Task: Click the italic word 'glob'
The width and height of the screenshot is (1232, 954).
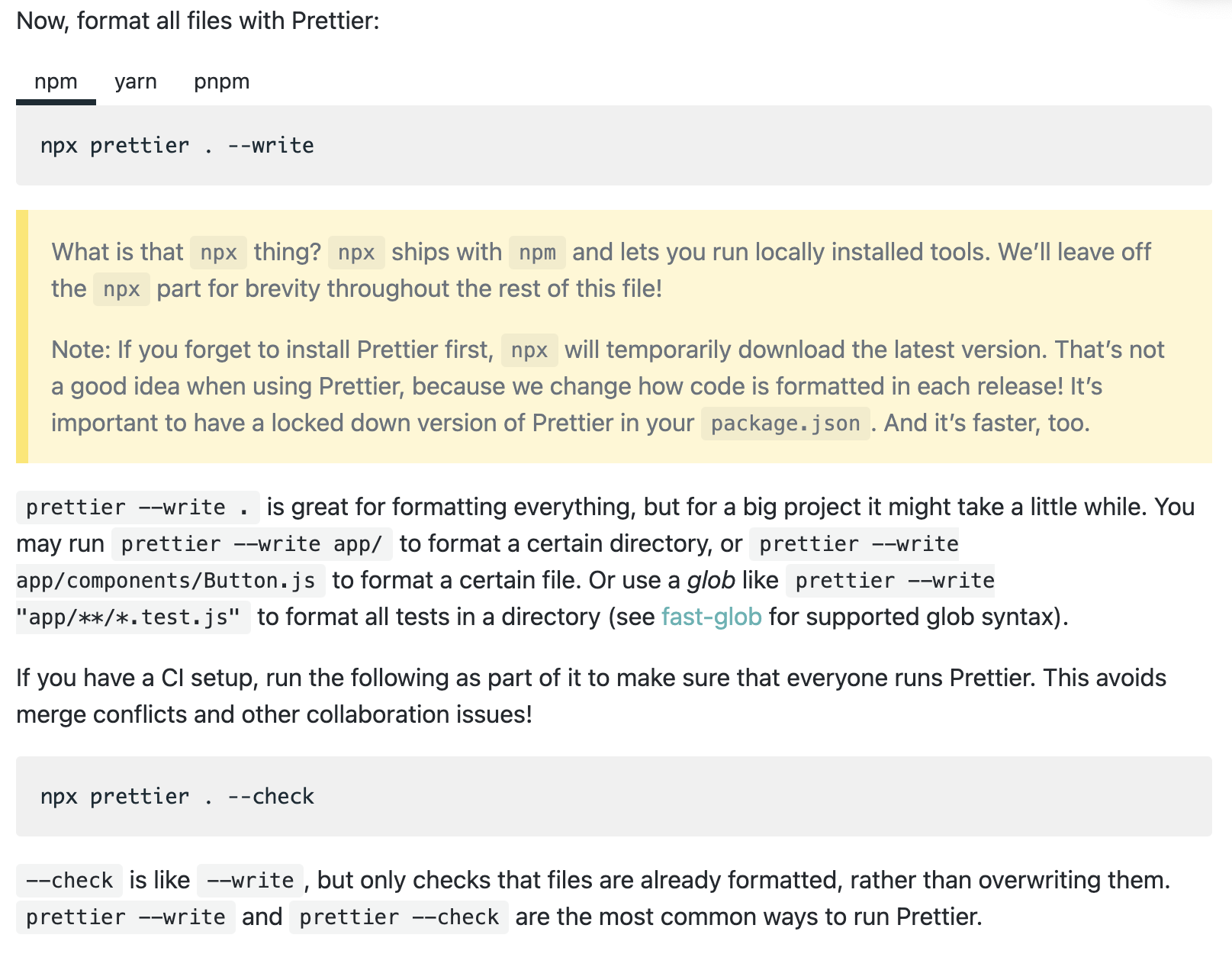Action: (x=711, y=581)
